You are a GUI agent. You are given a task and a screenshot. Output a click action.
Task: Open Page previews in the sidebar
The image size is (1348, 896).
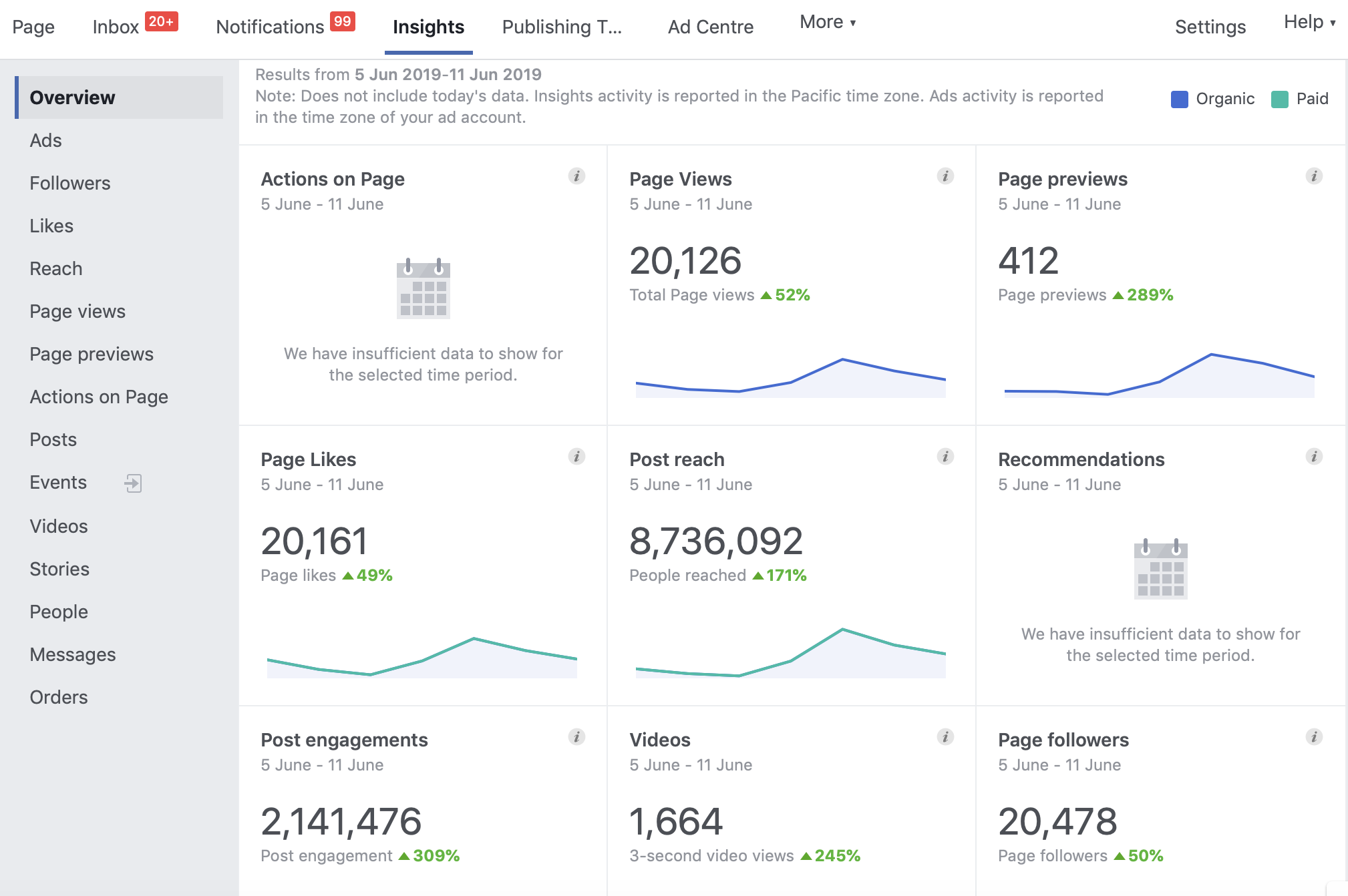[92, 354]
